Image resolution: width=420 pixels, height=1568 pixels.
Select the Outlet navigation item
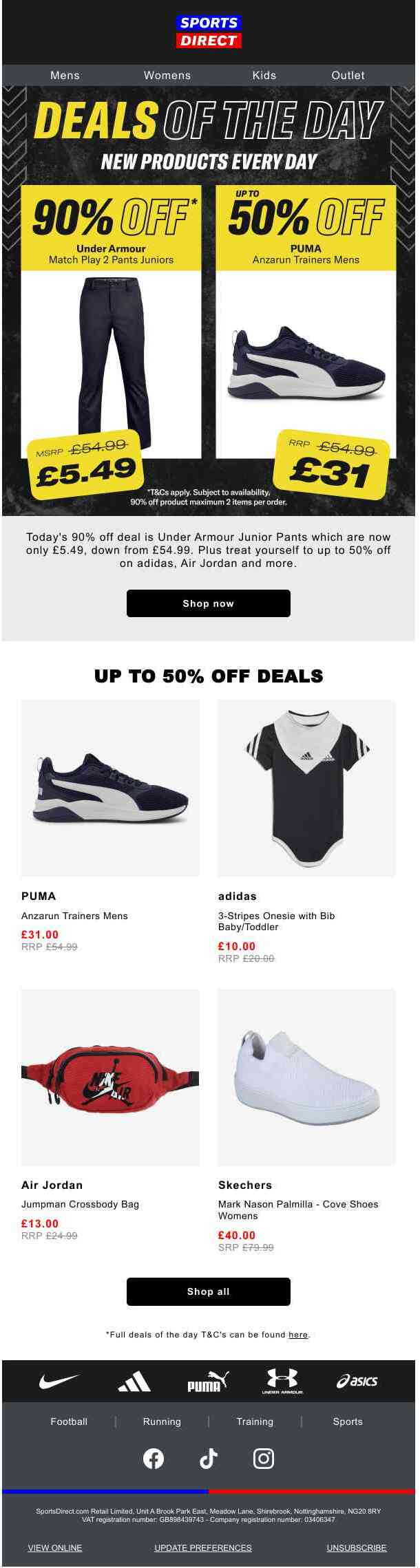(348, 76)
